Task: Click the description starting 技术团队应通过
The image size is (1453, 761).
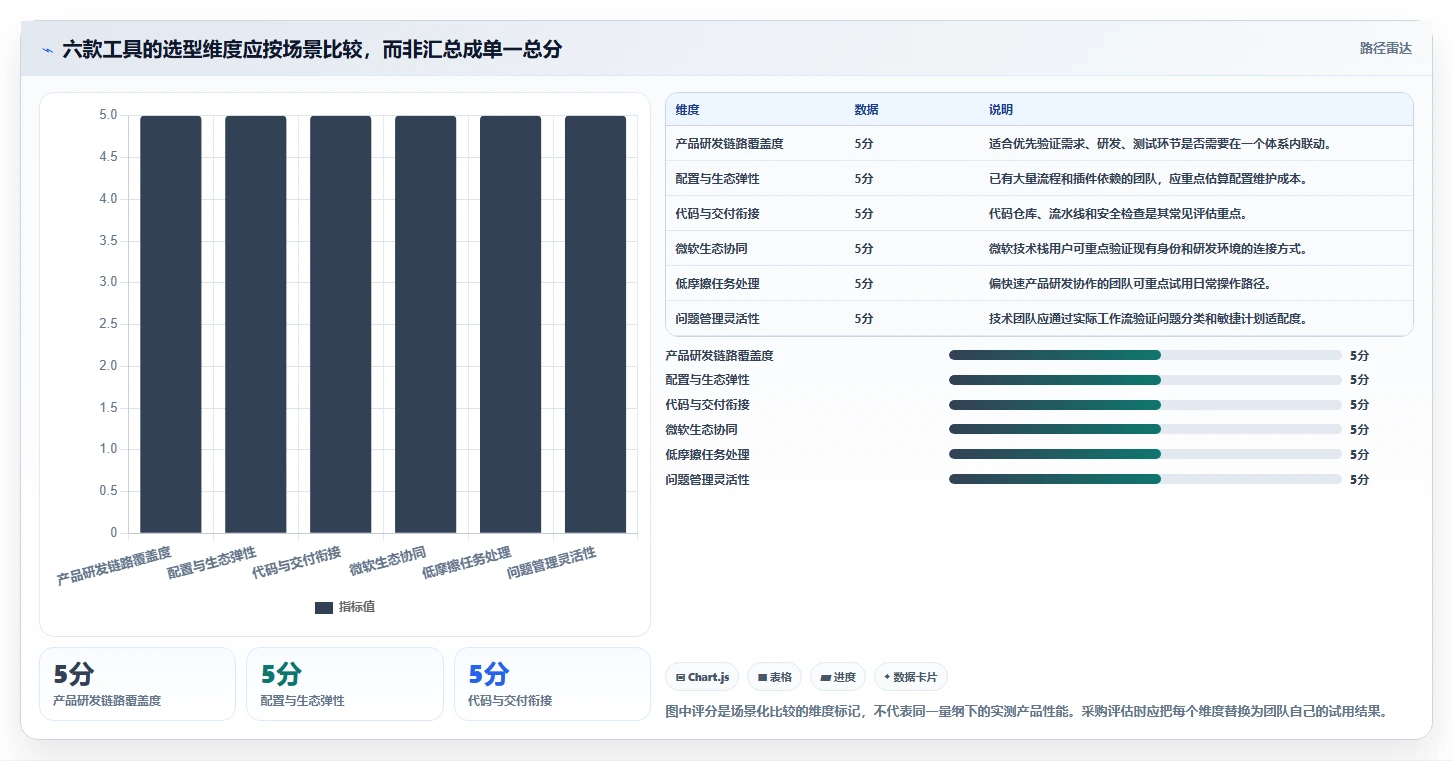Action: [x=1148, y=319]
